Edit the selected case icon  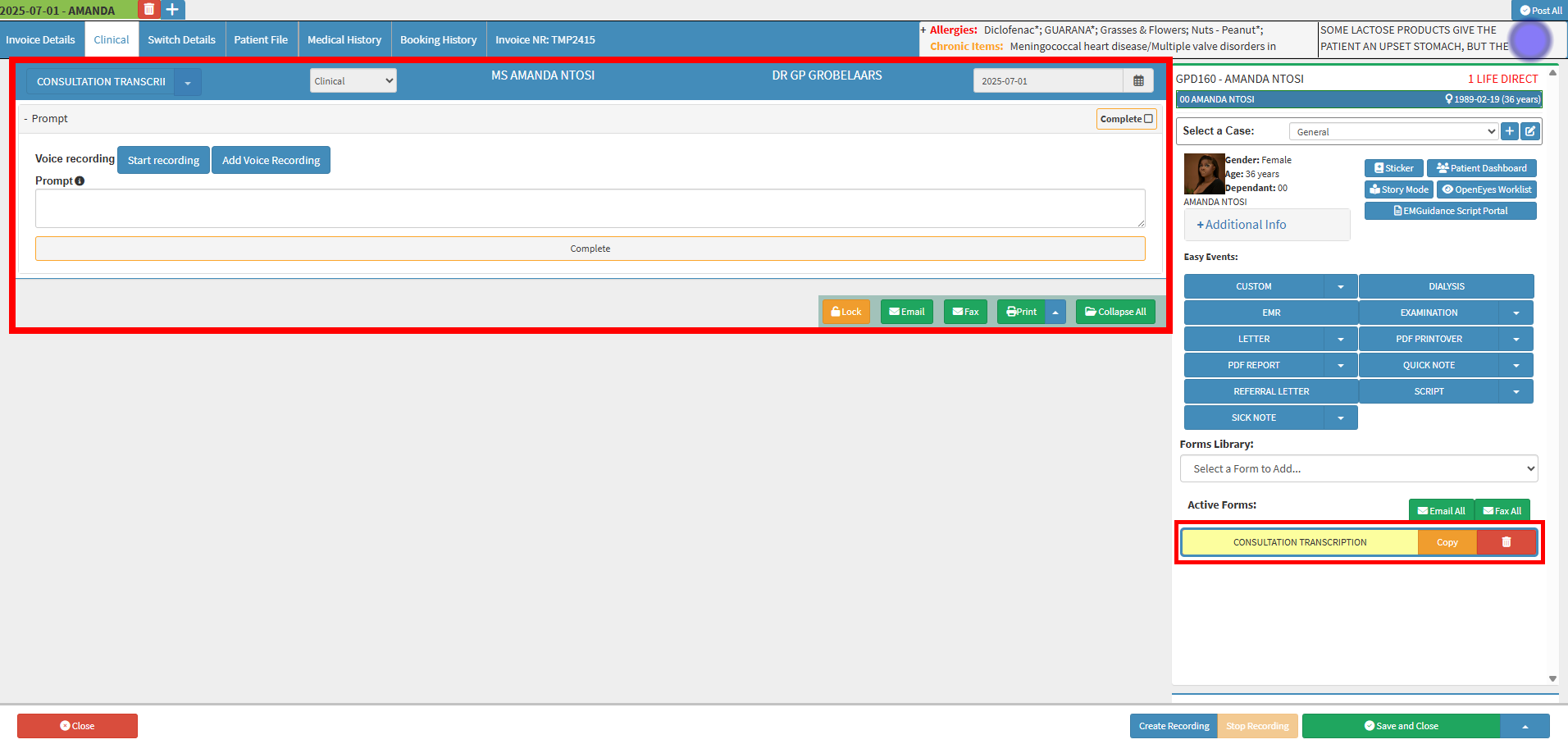tap(1530, 131)
